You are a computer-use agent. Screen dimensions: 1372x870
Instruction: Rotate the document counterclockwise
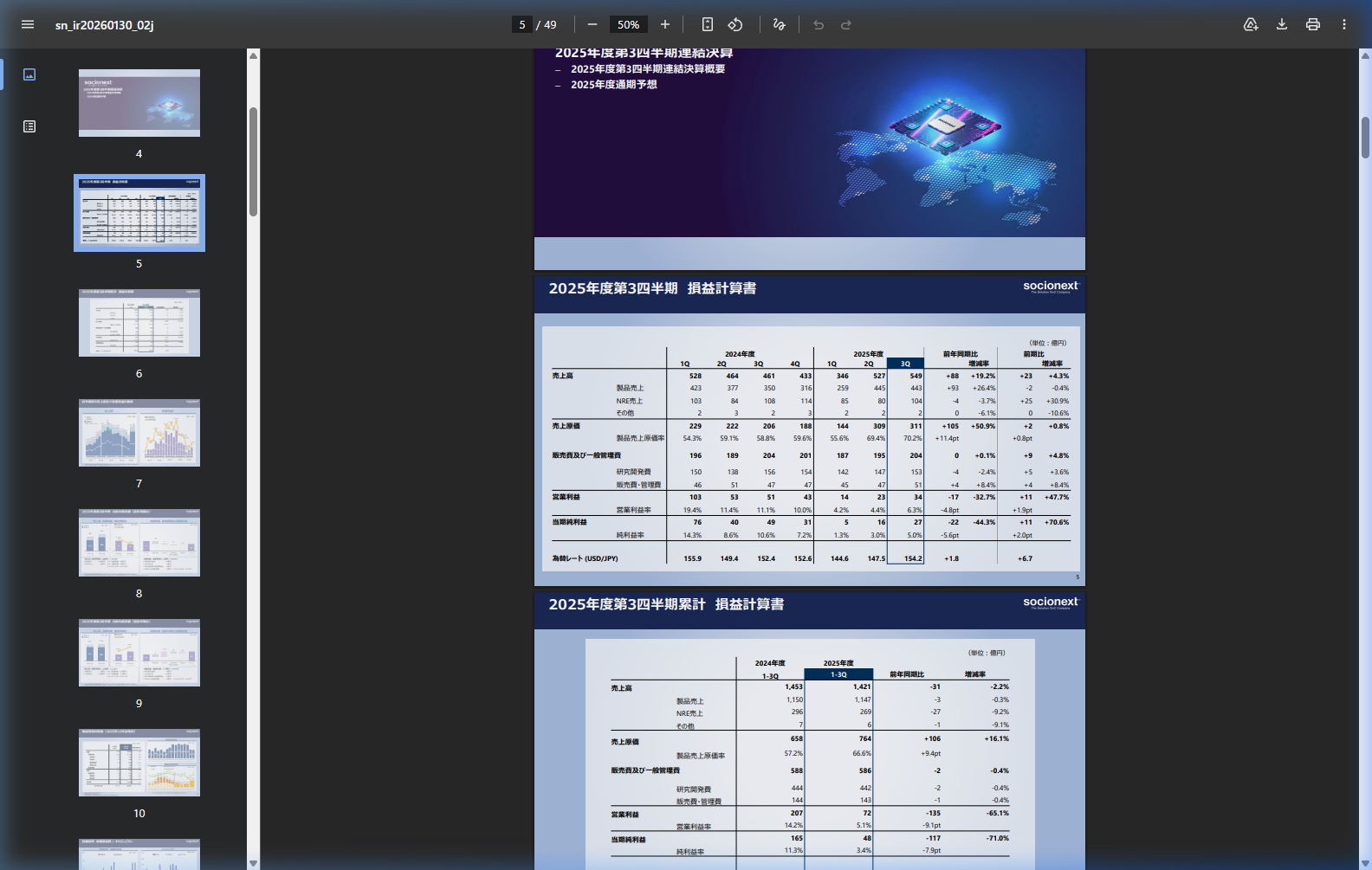coord(735,24)
